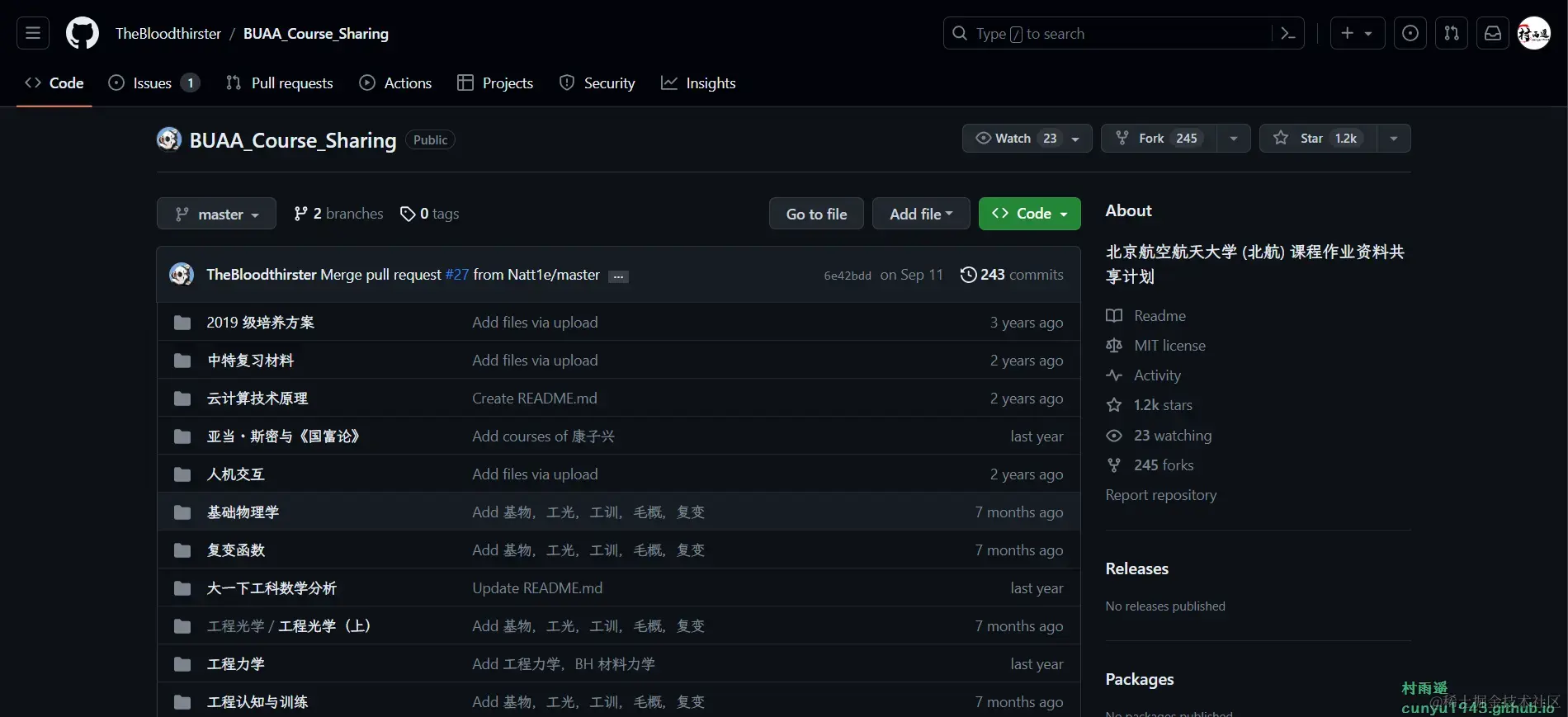The height and width of the screenshot is (717, 1568).
Task: Star the repository
Action: coord(1318,138)
